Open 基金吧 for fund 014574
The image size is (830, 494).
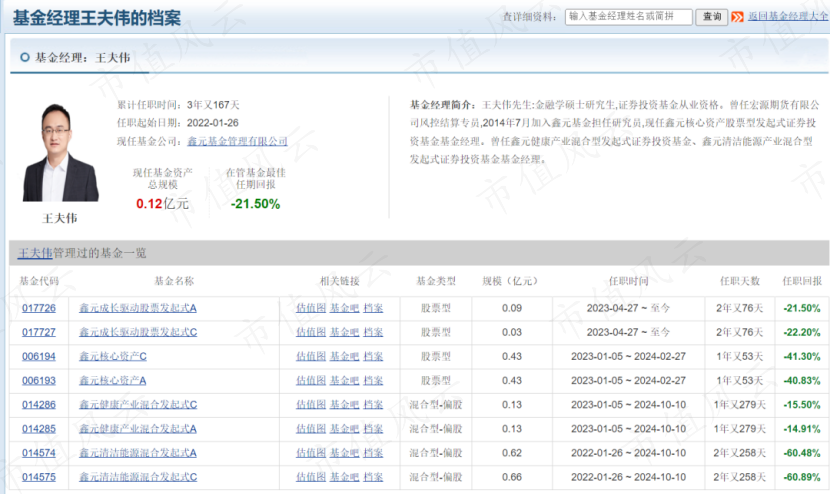(x=345, y=453)
